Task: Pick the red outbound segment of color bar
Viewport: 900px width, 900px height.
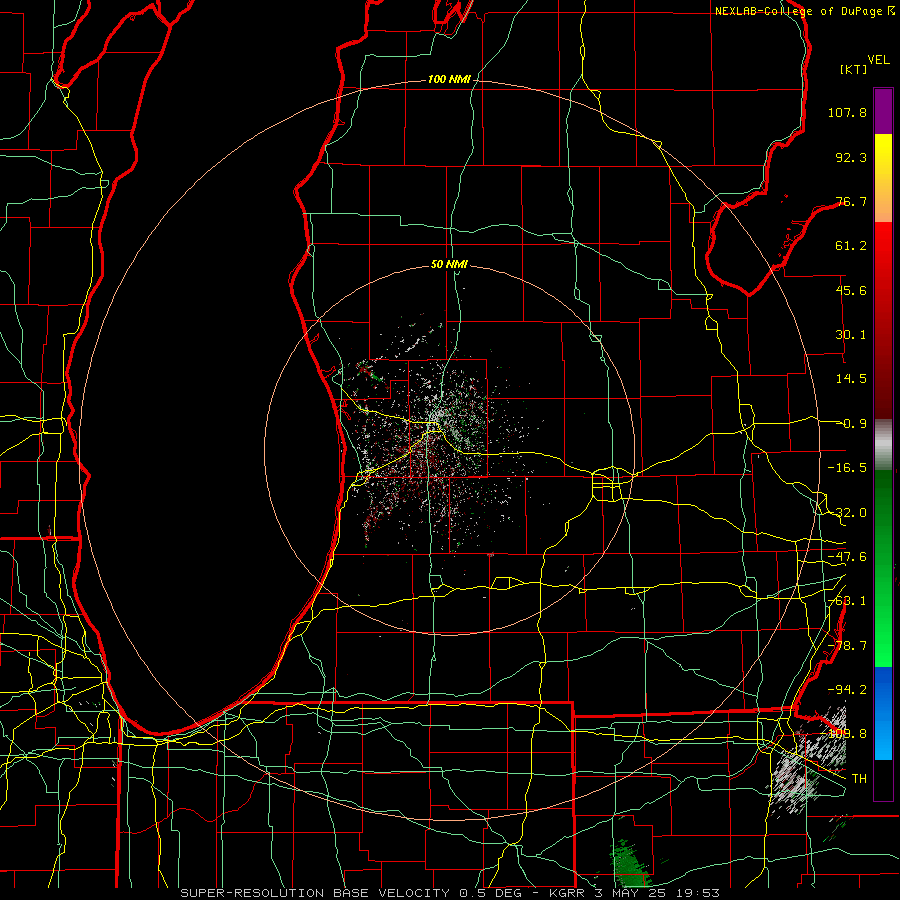Action: [x=883, y=320]
